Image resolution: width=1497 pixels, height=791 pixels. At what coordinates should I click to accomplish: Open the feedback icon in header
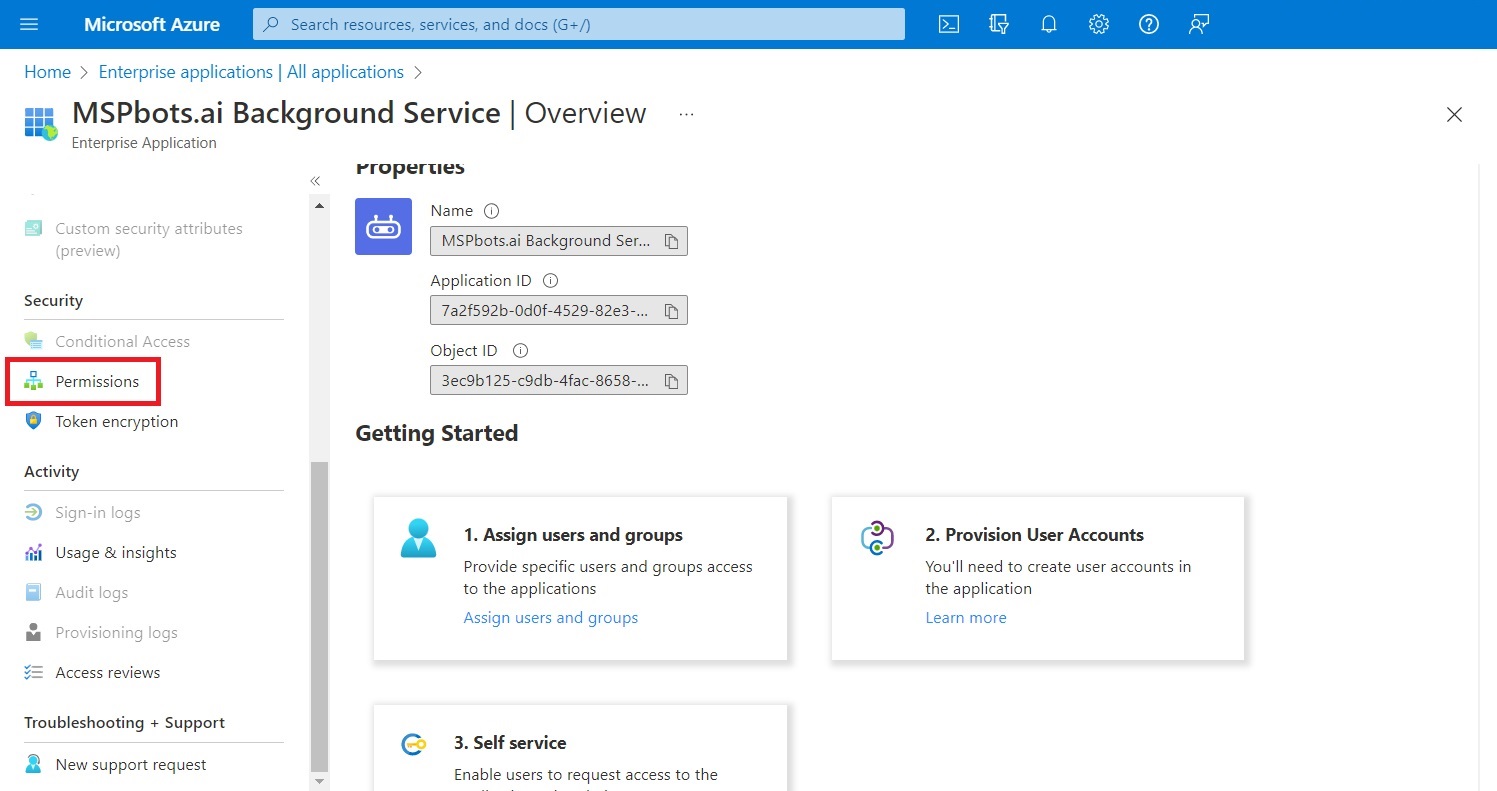(x=1199, y=25)
